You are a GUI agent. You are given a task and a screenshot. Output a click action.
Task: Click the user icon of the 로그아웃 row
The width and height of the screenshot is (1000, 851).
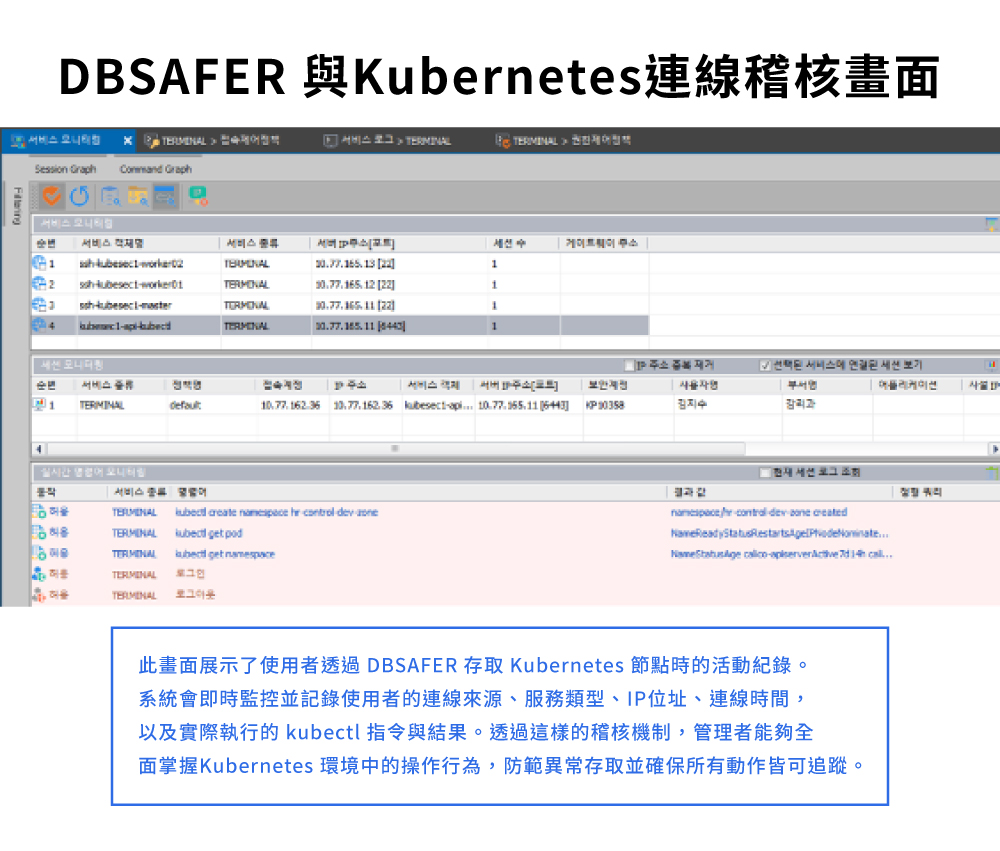(39, 595)
